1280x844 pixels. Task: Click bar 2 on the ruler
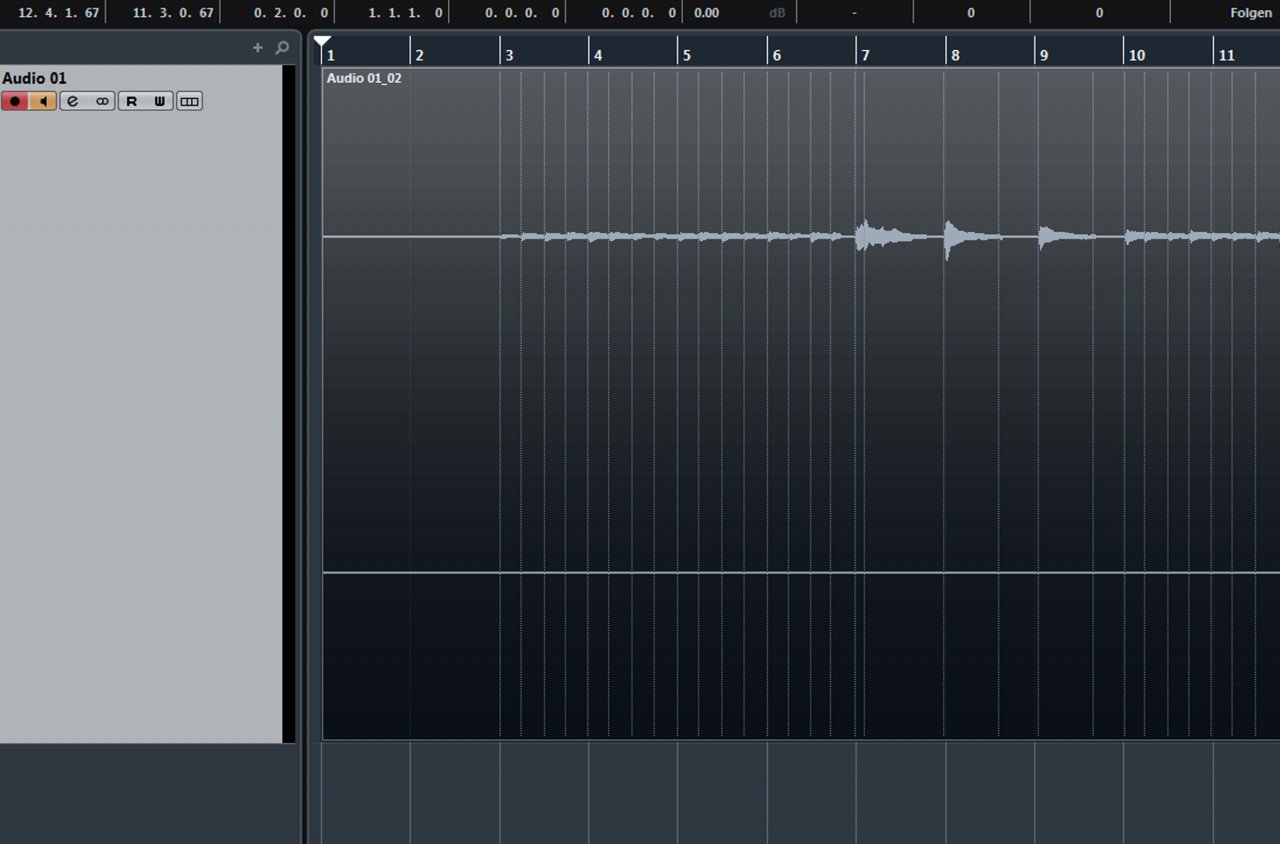pos(419,55)
